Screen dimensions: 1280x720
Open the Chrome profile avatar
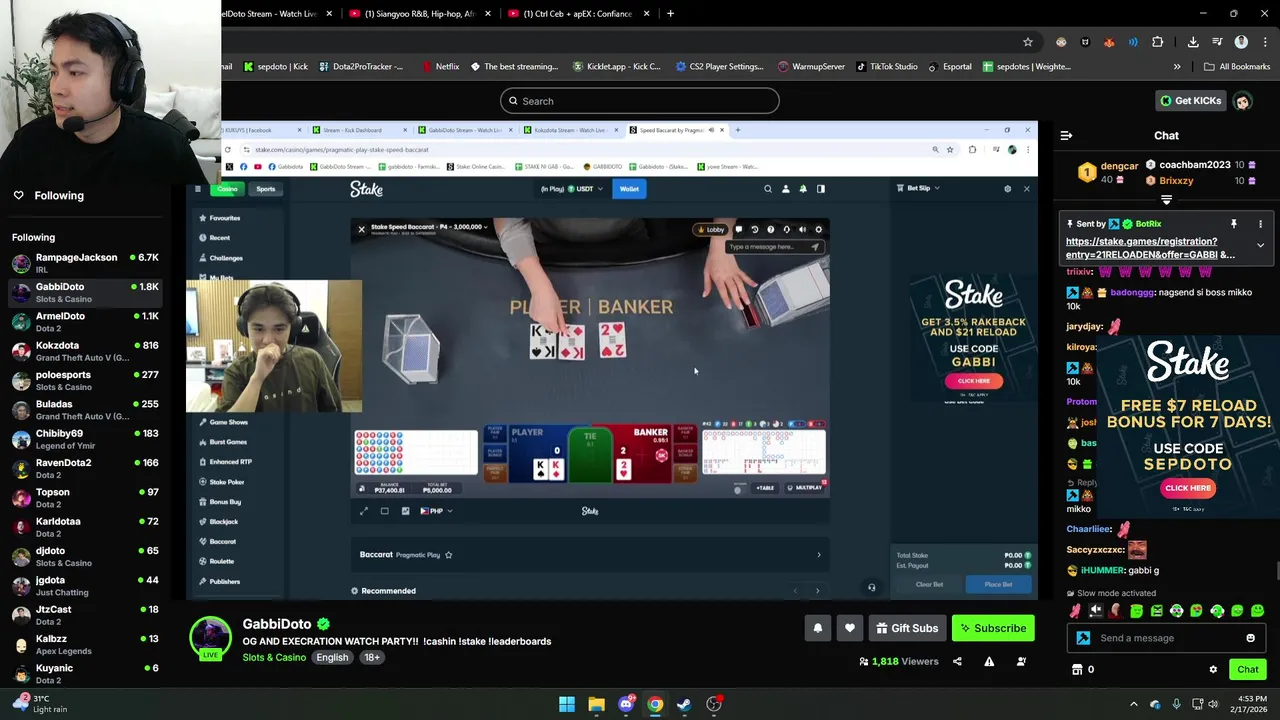tap(1241, 42)
